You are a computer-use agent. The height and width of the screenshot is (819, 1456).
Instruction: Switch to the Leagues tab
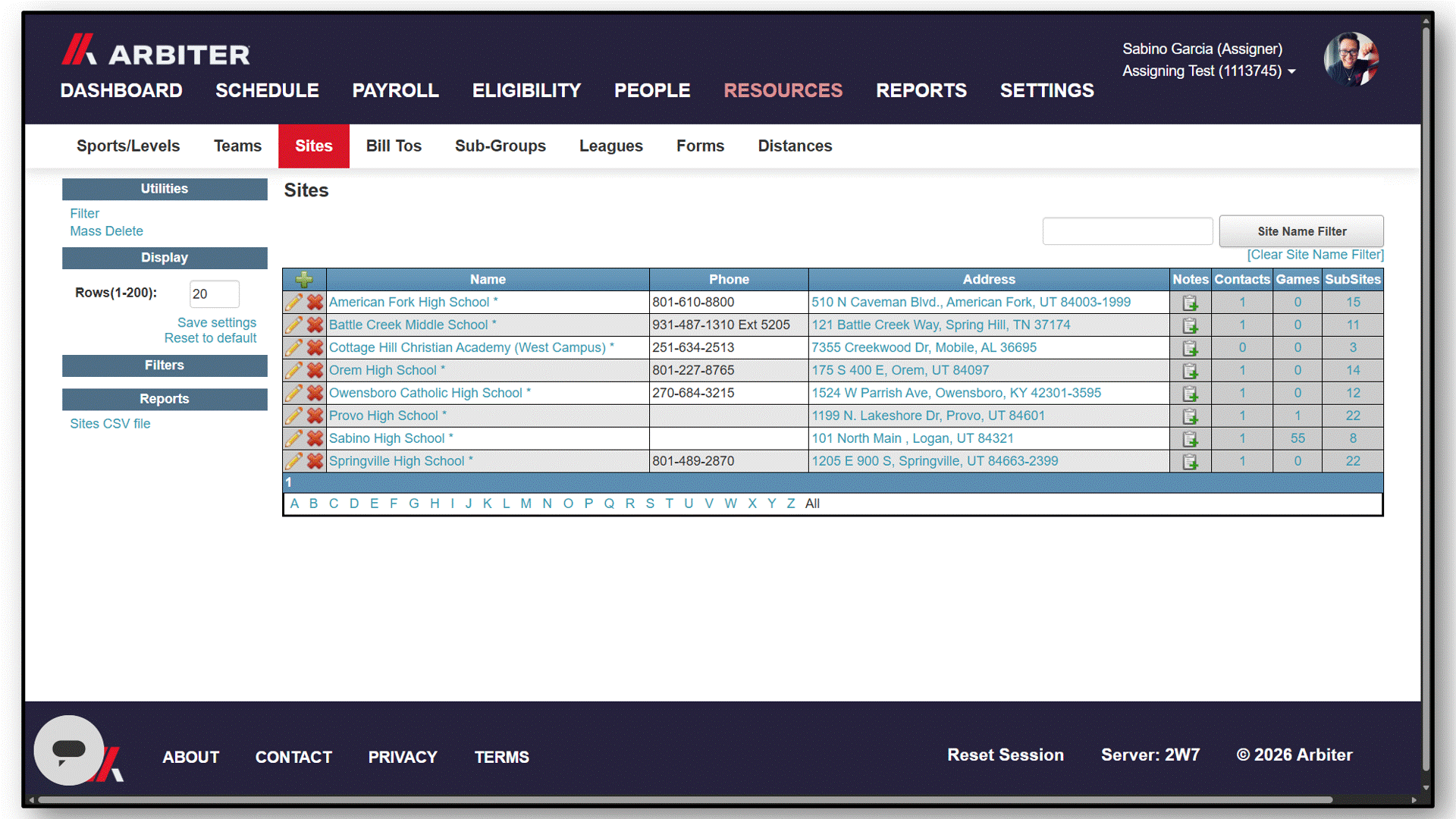pyautogui.click(x=611, y=146)
